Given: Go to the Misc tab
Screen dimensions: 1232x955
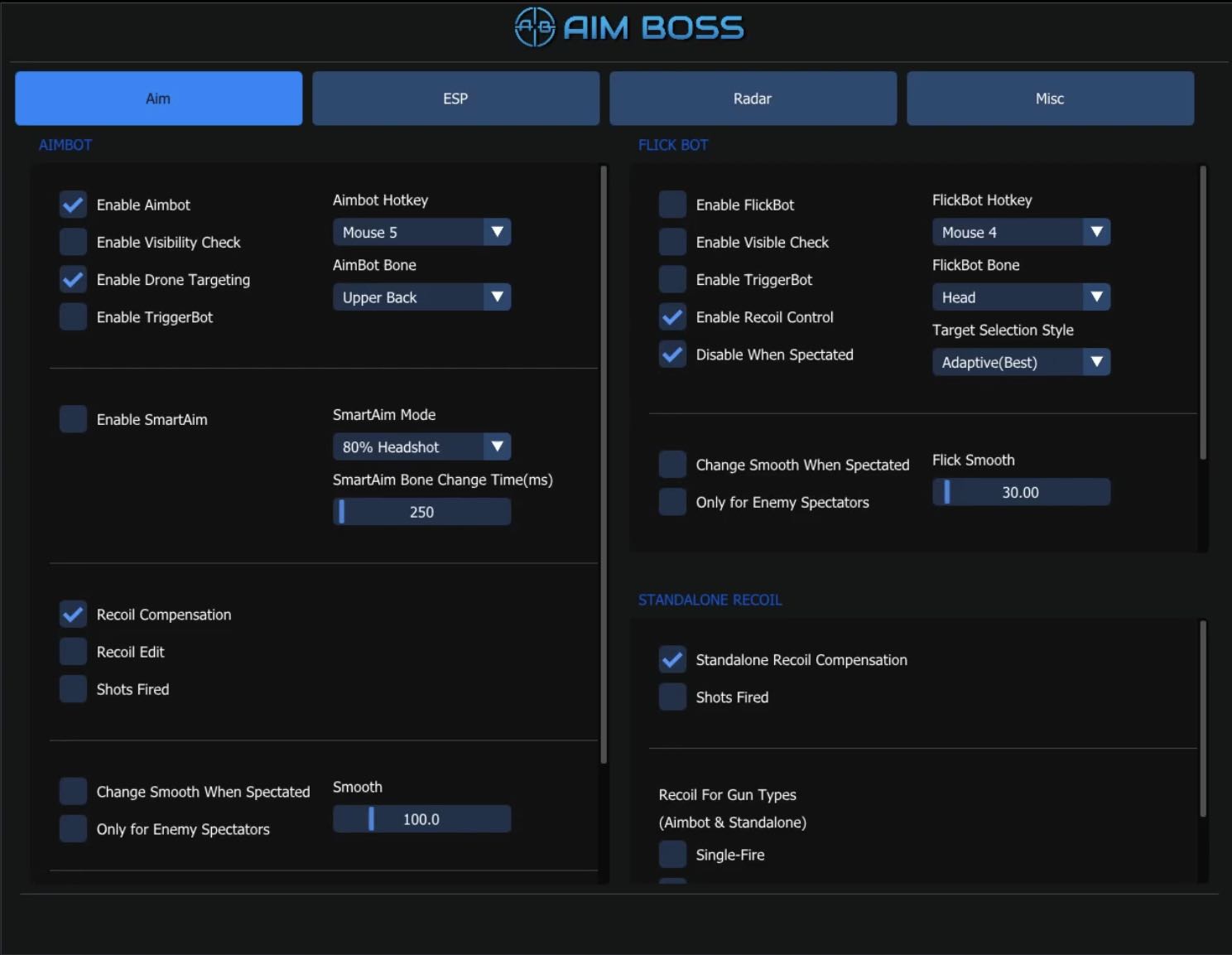Looking at the screenshot, I should [1050, 99].
